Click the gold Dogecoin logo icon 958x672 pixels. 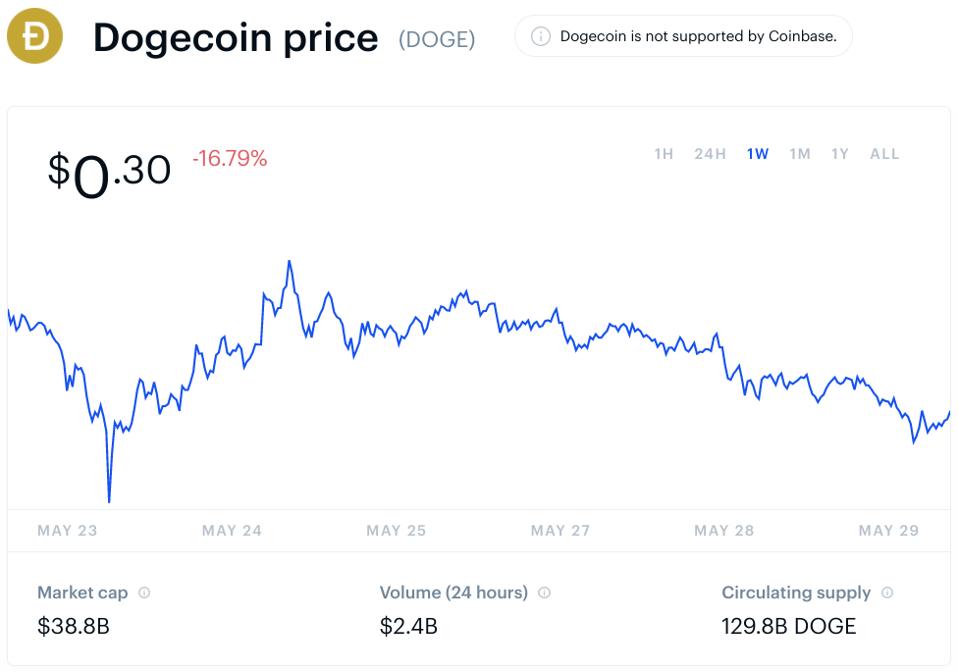35,37
